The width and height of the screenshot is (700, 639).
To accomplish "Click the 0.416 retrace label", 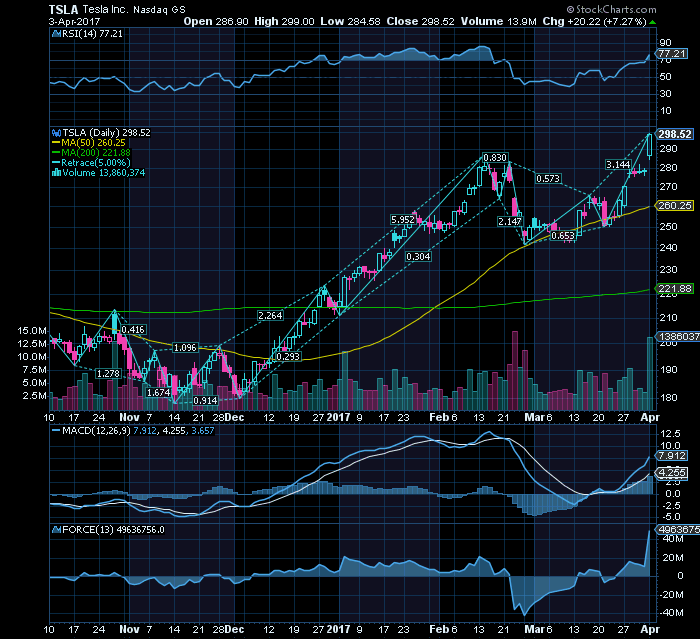I will click(133, 330).
